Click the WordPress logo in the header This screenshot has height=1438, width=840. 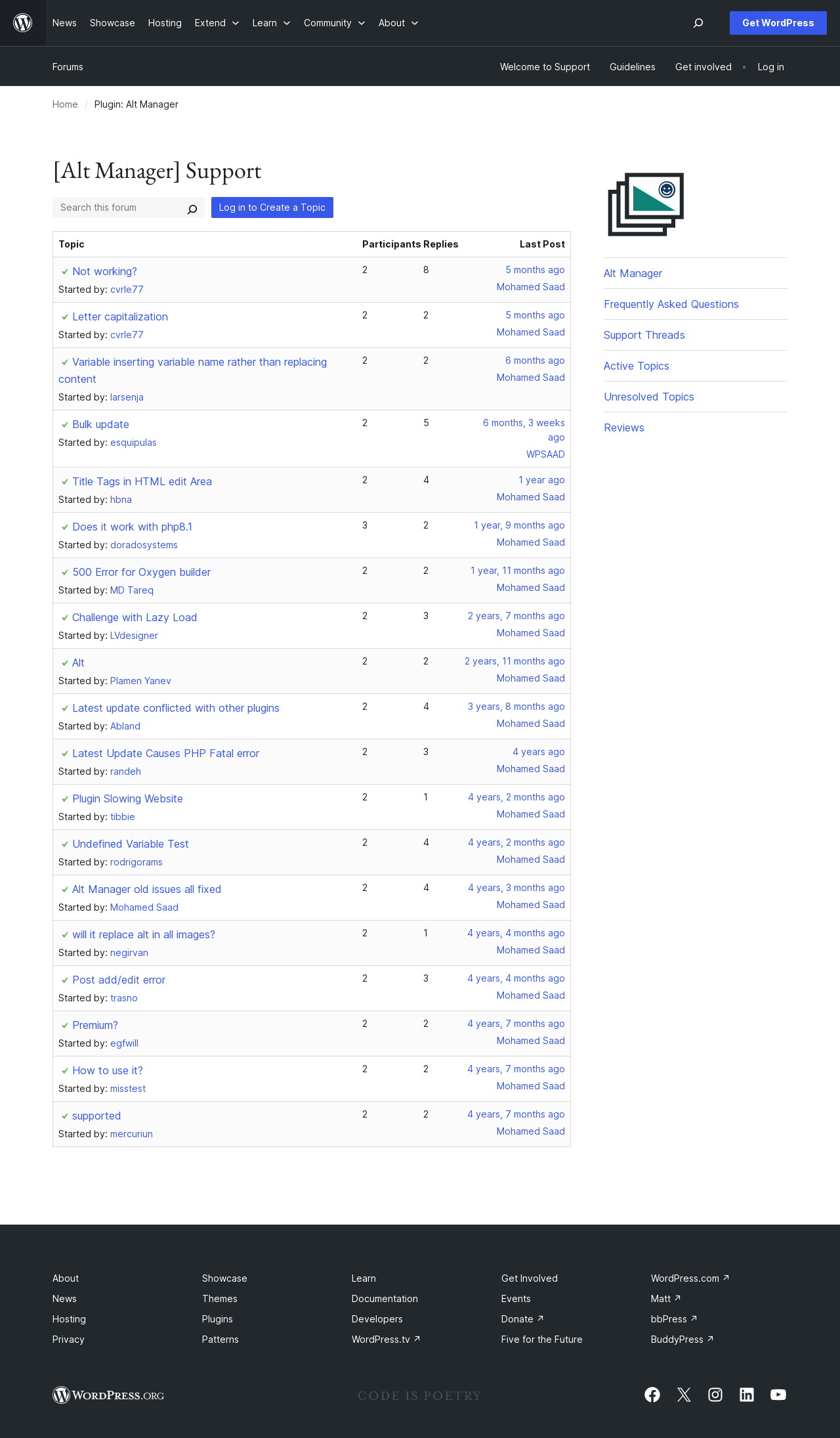pyautogui.click(x=23, y=23)
